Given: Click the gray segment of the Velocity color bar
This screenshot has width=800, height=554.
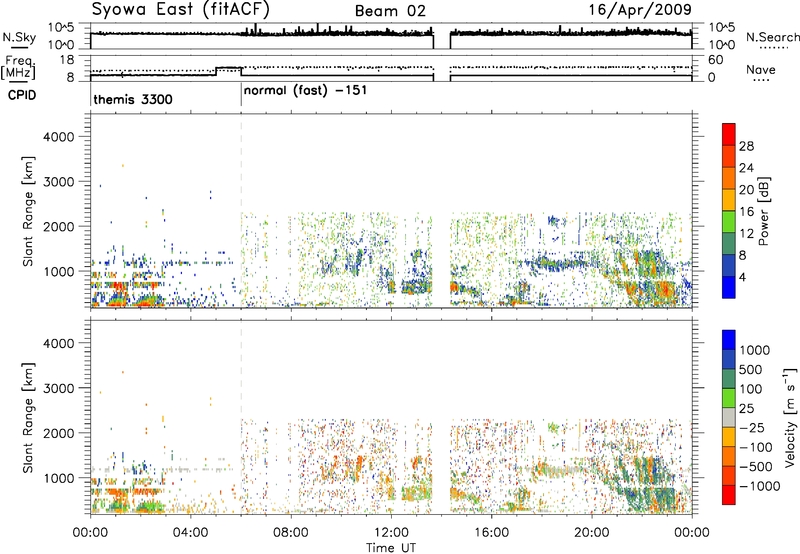Looking at the screenshot, I should coord(729,417).
